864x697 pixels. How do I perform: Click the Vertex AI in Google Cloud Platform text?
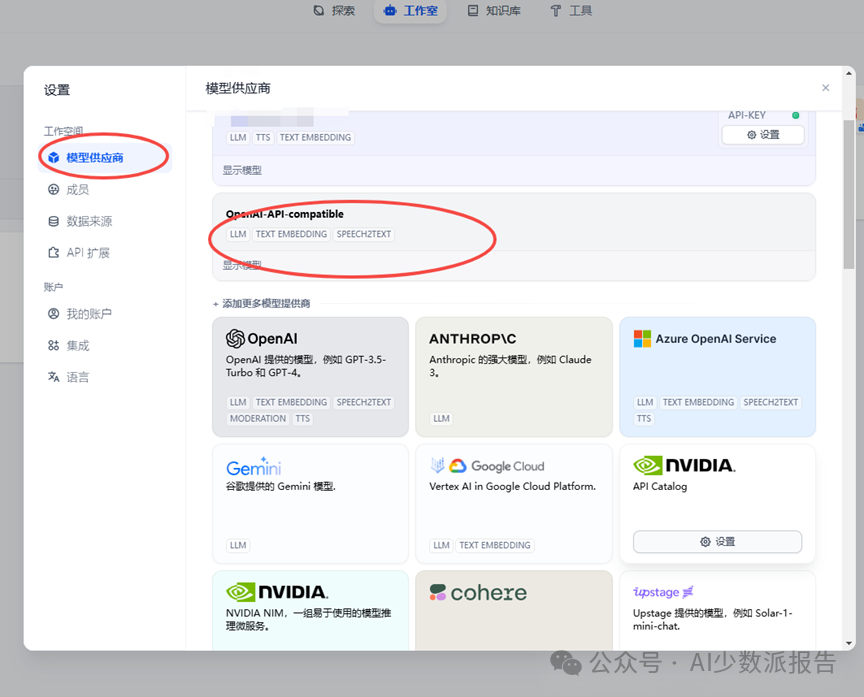pos(512,487)
